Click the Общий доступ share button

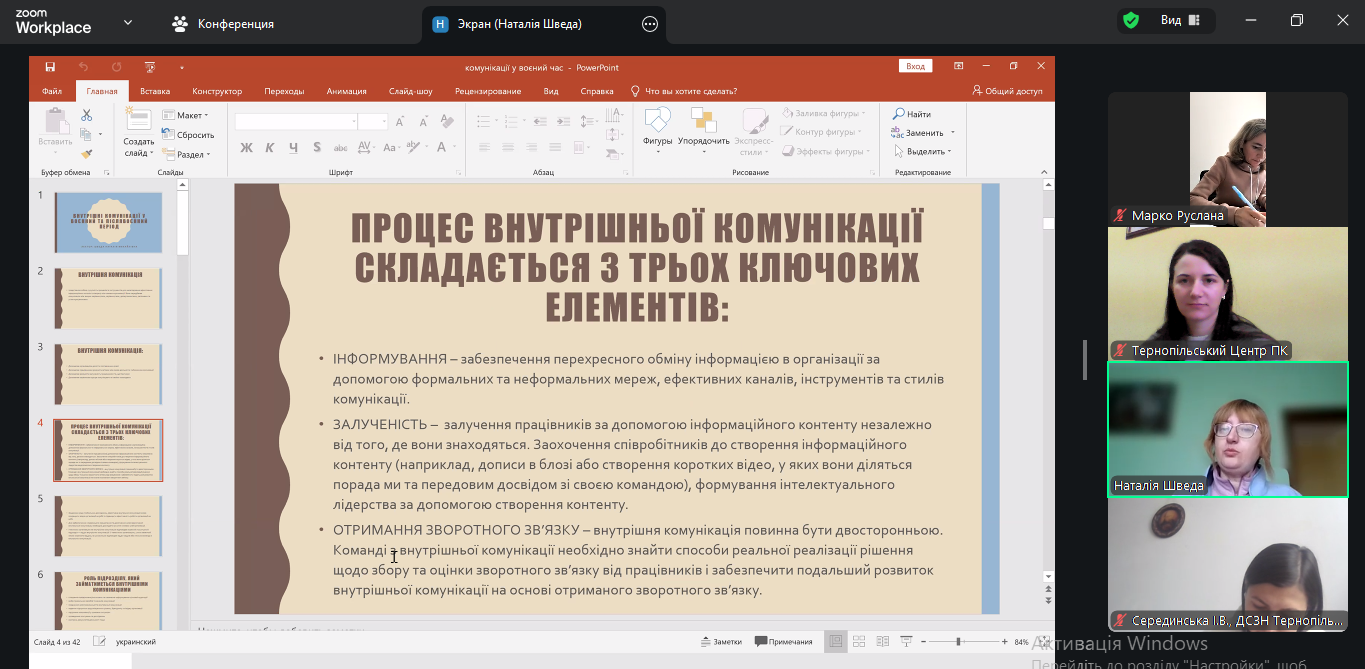click(1007, 91)
